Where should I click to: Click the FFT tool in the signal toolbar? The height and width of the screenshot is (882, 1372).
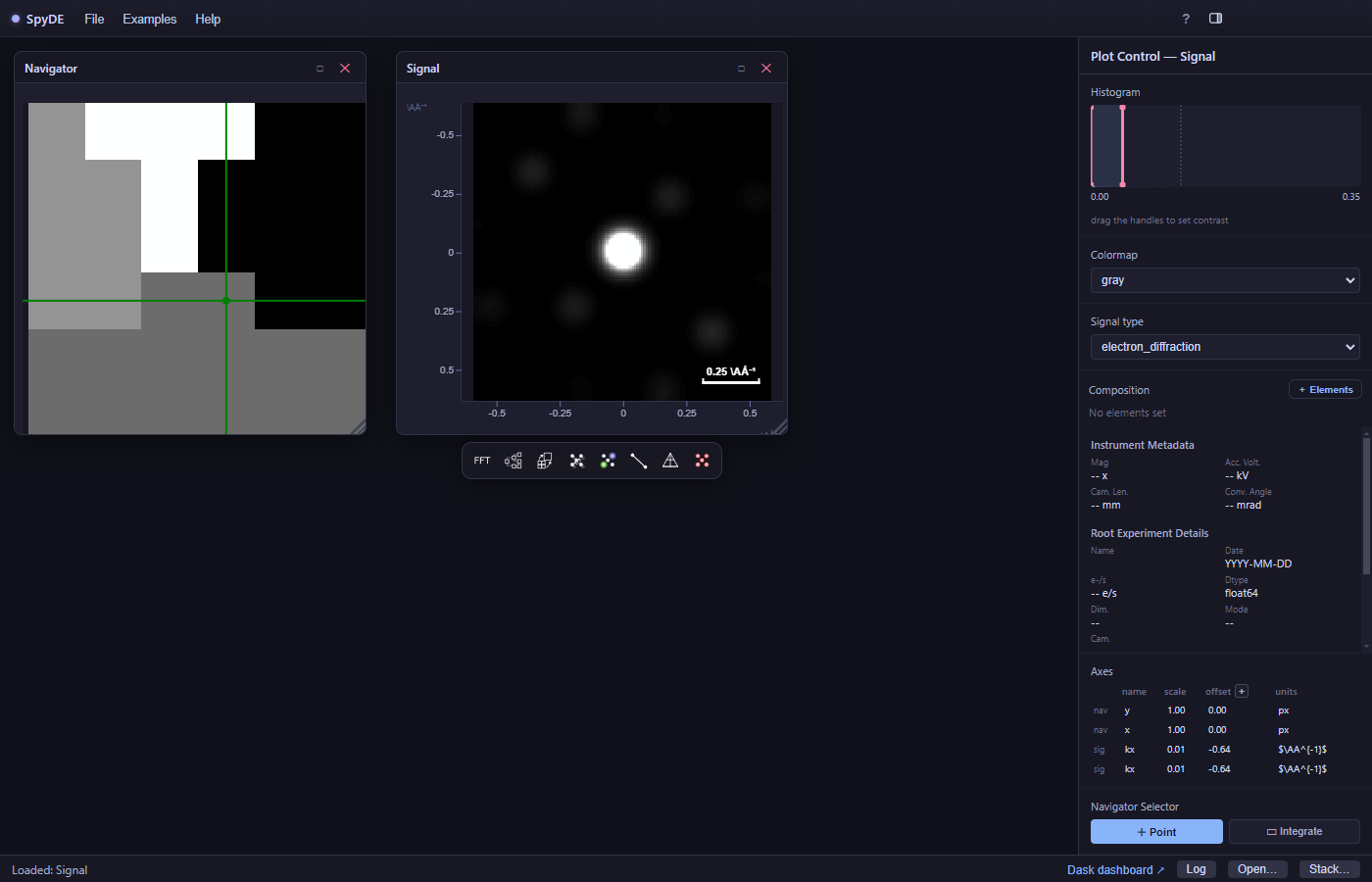point(482,461)
